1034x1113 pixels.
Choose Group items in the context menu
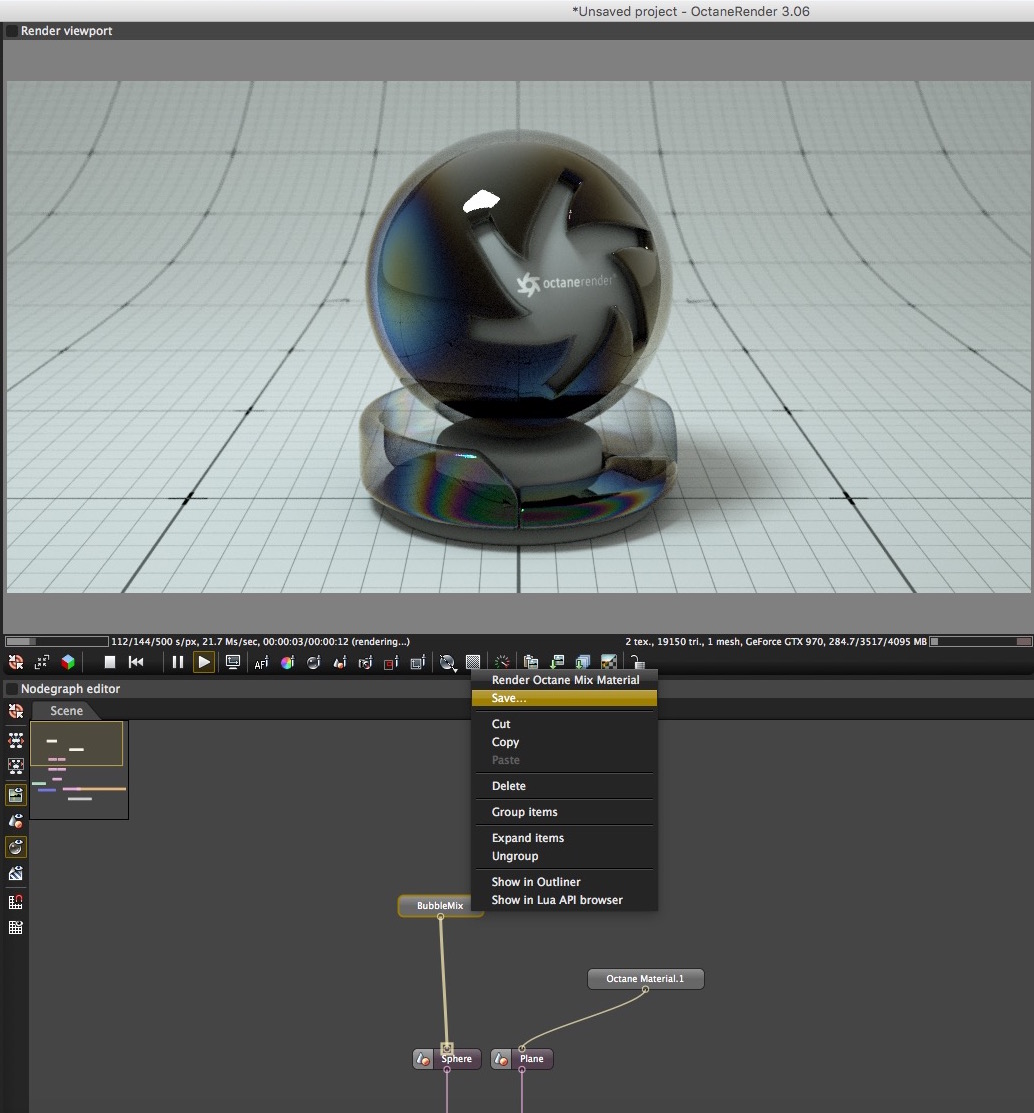[564, 812]
